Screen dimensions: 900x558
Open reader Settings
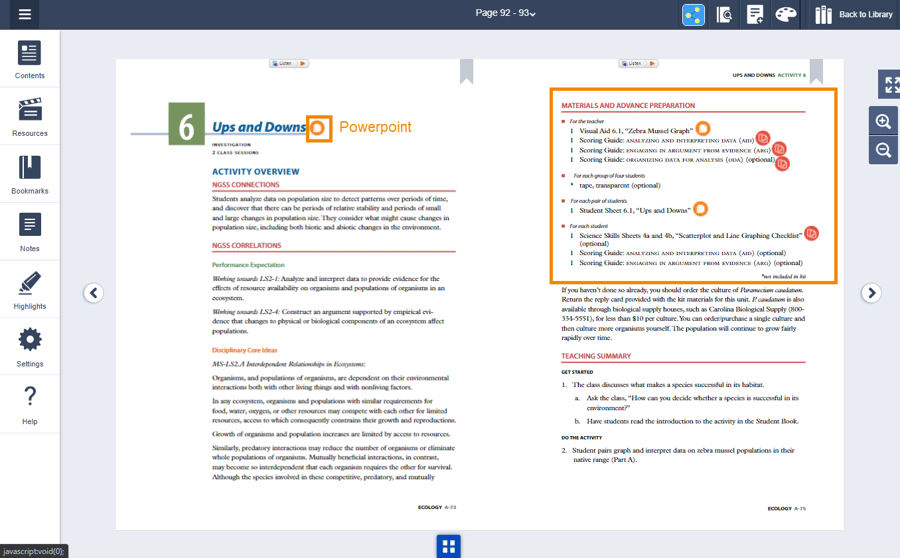point(29,347)
